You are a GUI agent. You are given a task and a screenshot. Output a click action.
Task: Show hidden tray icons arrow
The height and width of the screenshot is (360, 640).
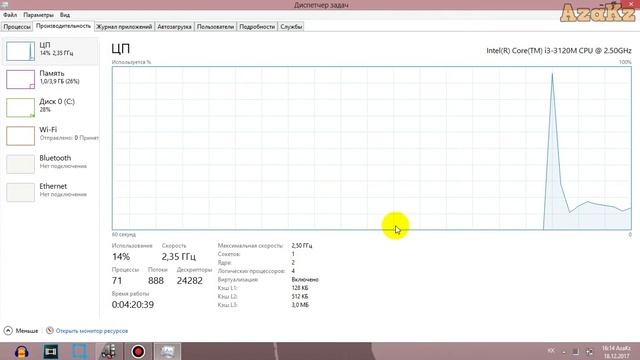coord(564,351)
